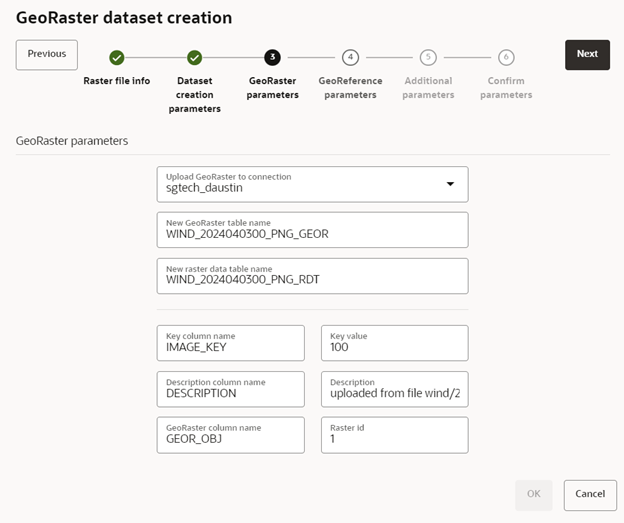Click step 5 Additional parameters circle
The width and height of the screenshot is (624, 523).
[x=428, y=58]
